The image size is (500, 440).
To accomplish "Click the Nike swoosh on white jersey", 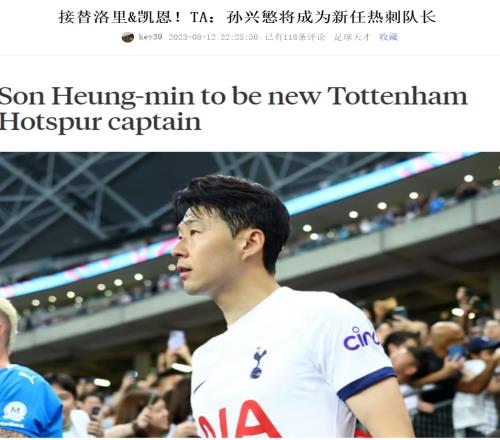I will (200, 386).
